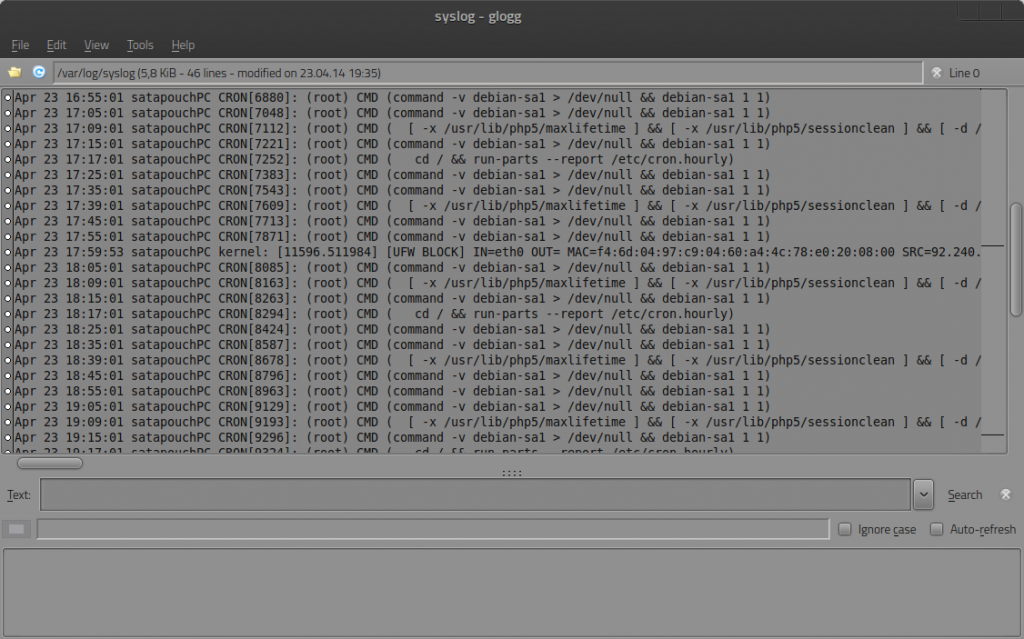Open the Help menu
The height and width of the screenshot is (639, 1024).
pyautogui.click(x=183, y=45)
